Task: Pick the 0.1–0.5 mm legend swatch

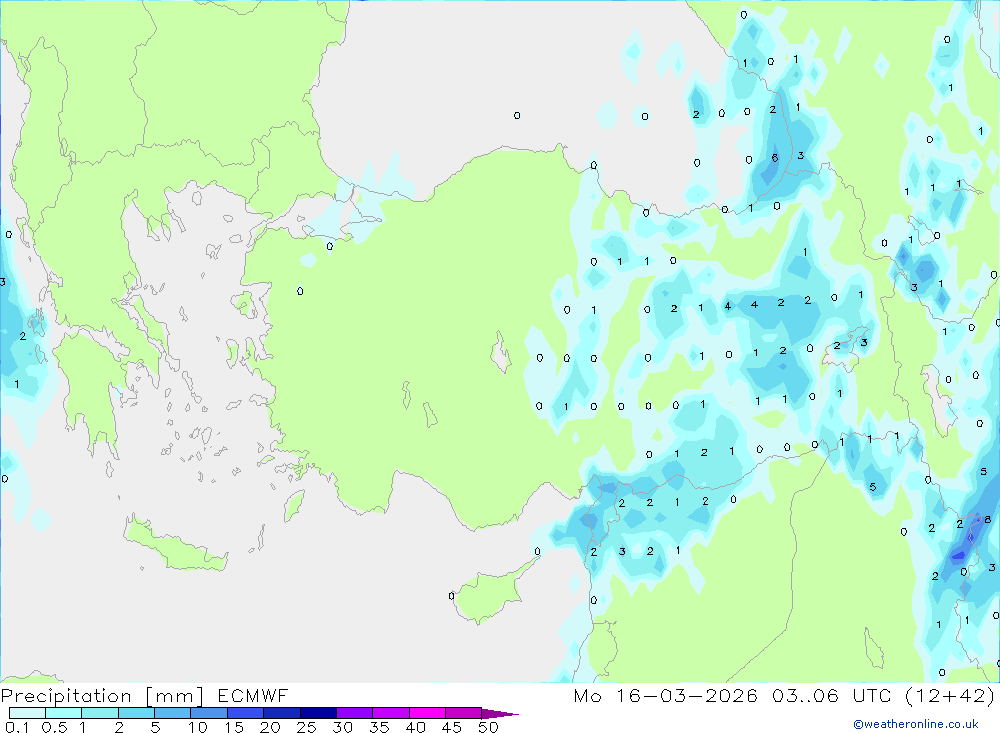Action: click(x=27, y=713)
